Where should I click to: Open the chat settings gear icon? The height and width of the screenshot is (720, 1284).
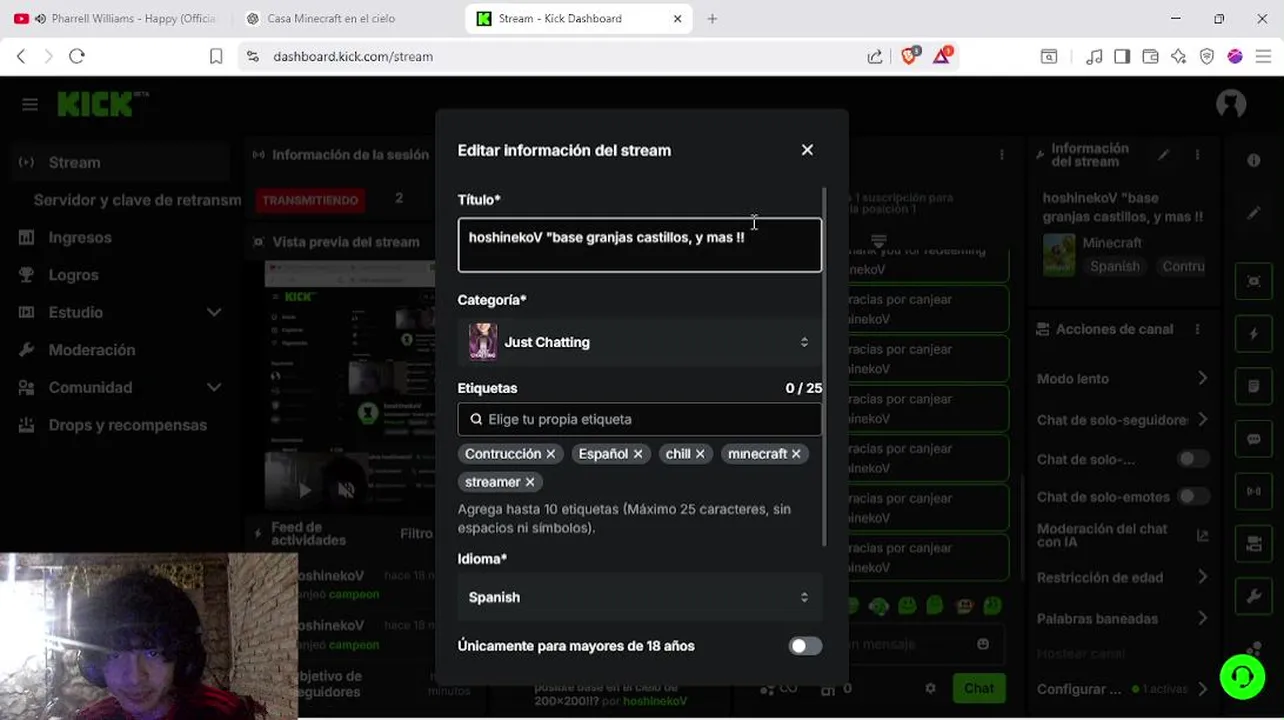point(930,689)
